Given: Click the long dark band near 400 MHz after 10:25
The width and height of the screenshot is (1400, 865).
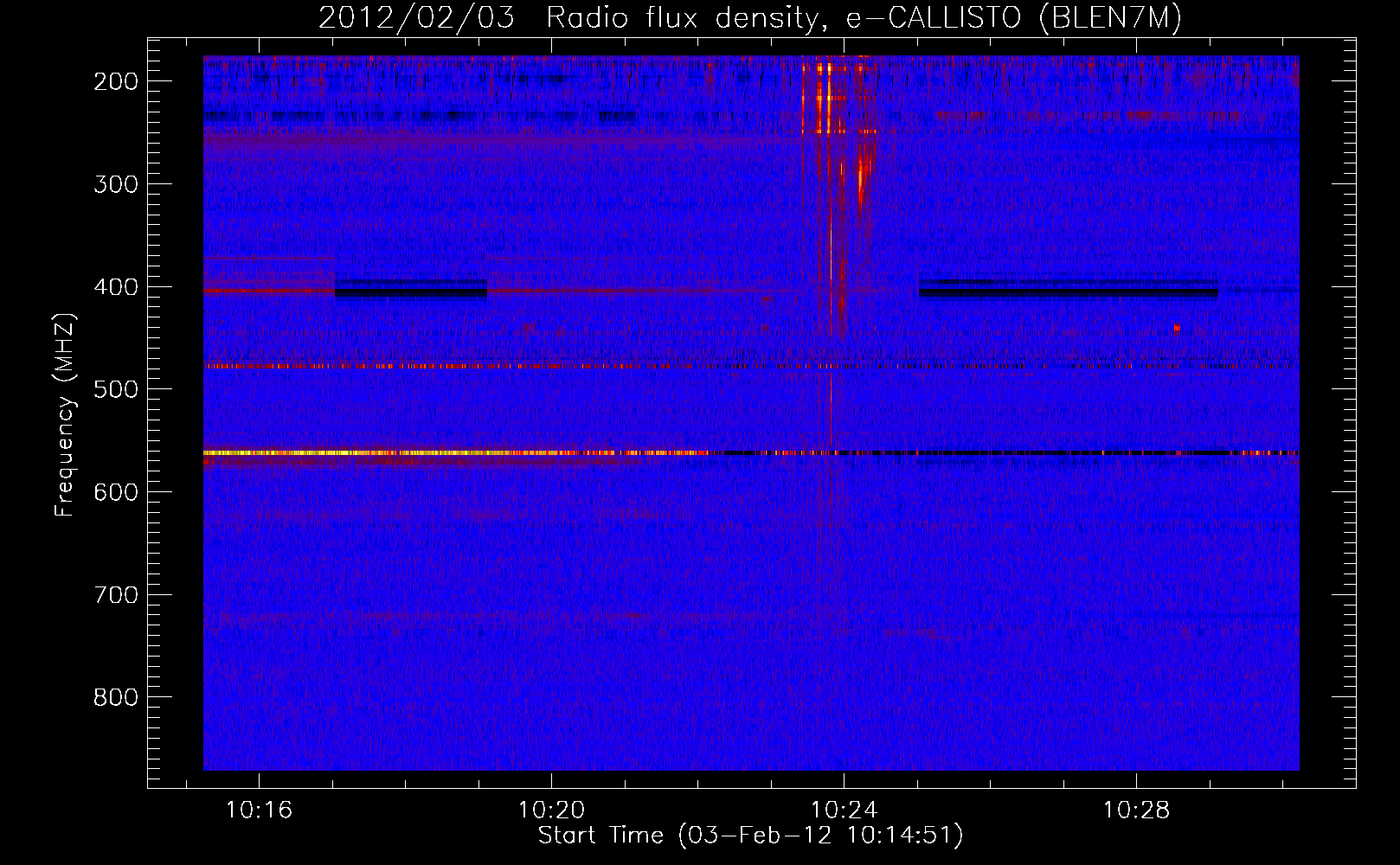Looking at the screenshot, I should coord(1068,289).
